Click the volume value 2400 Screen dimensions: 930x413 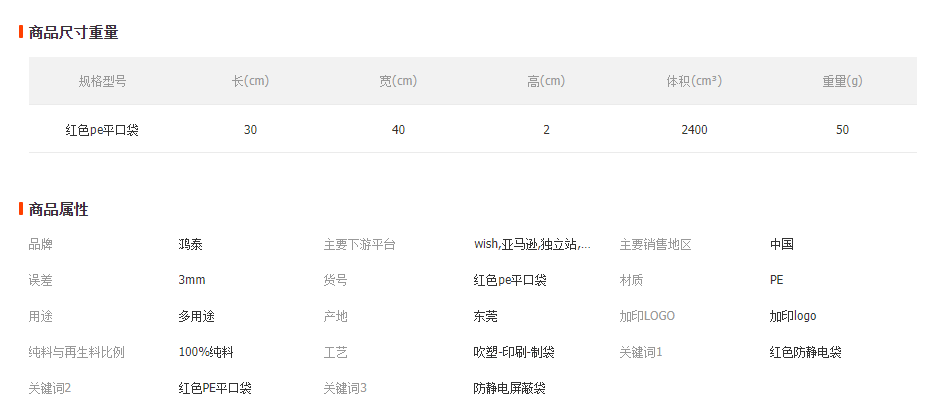pos(694,130)
